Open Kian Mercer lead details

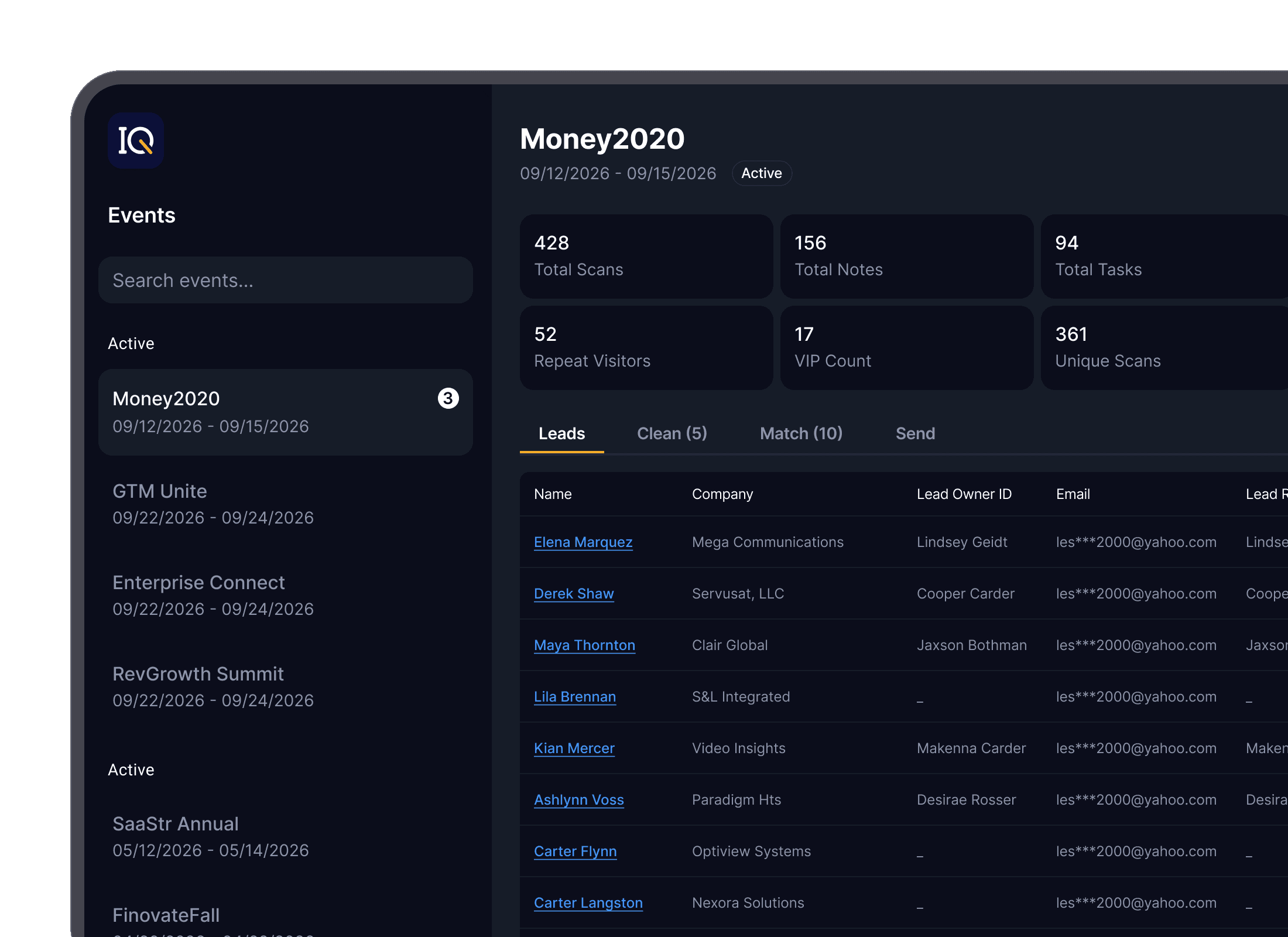[x=574, y=748]
